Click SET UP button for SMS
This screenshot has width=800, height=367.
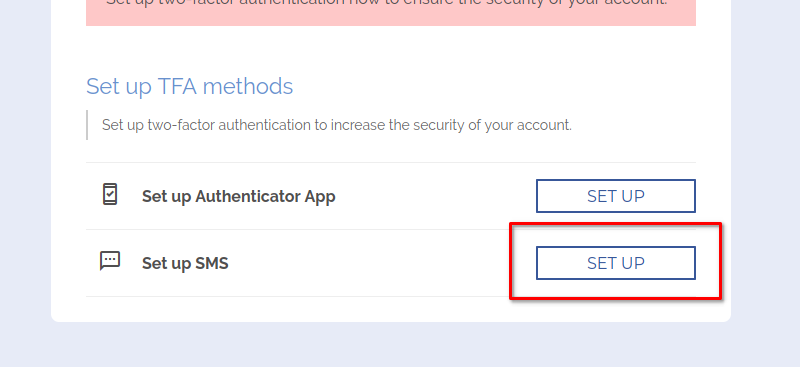(x=615, y=263)
